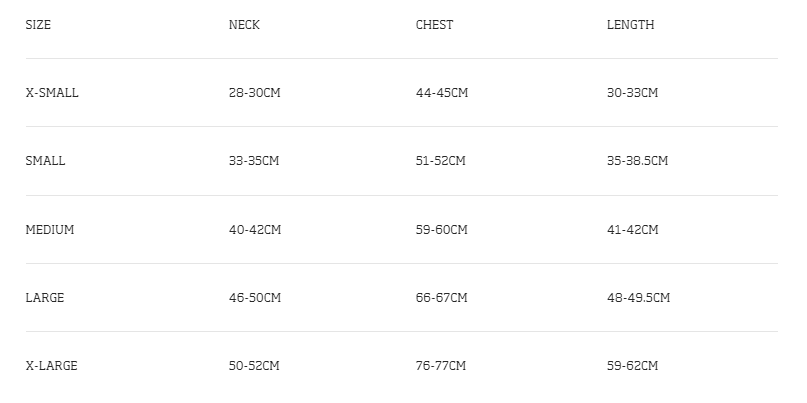Select the SMALL size row label

(x=45, y=161)
